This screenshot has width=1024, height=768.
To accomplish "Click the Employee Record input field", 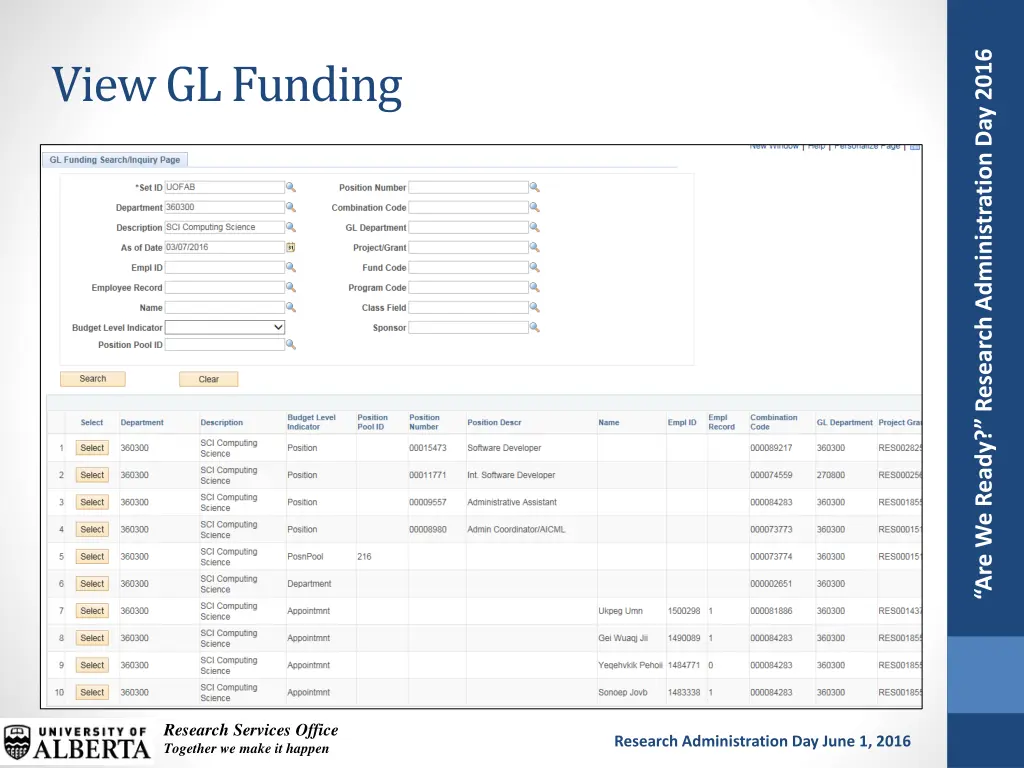I will click(225, 287).
